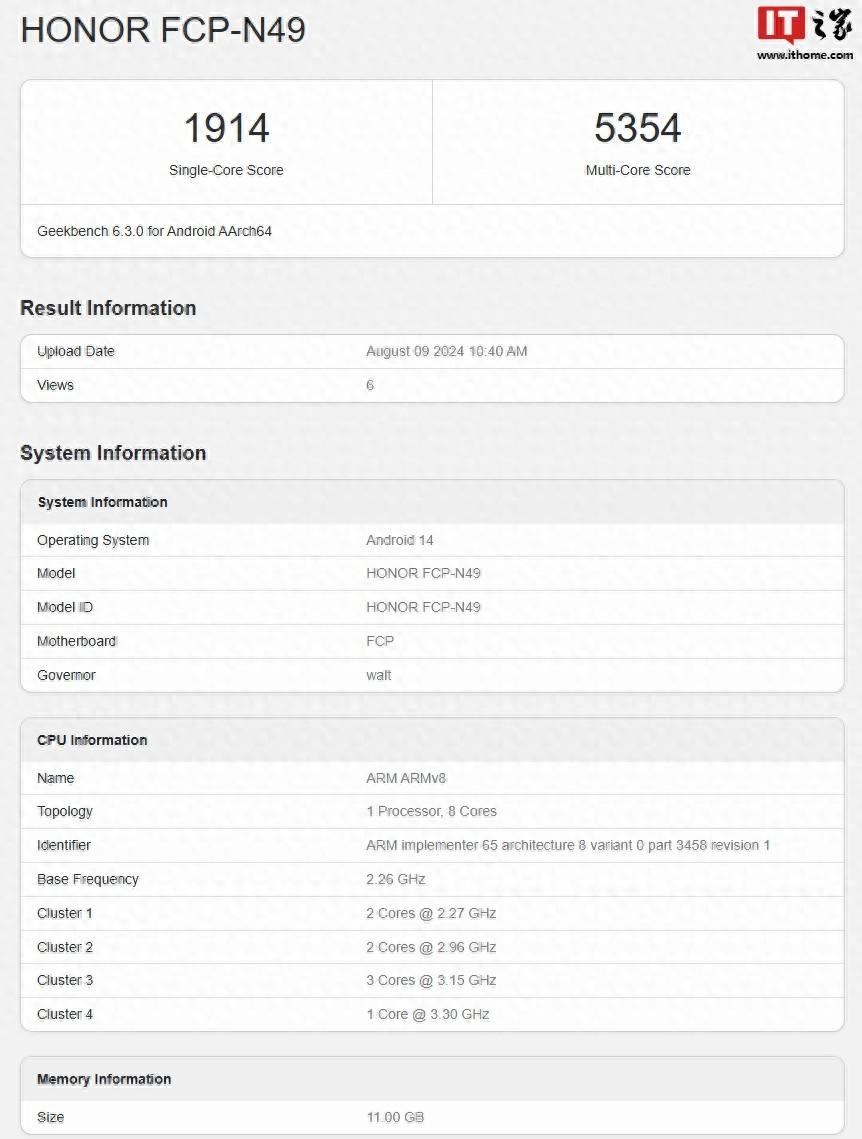Click the Views row value 6

[x=370, y=385]
